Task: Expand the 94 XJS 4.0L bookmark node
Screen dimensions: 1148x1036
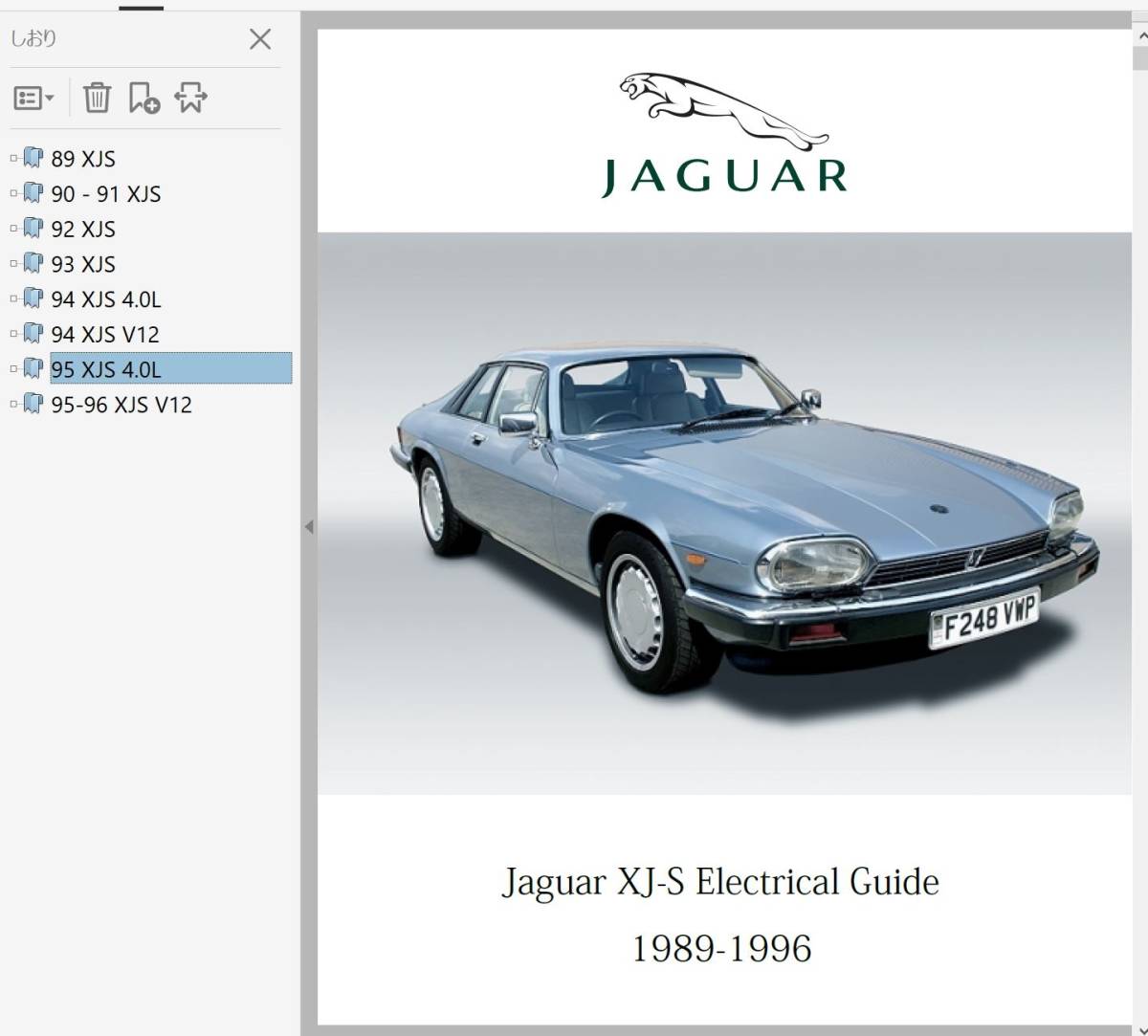Action: click(13, 298)
